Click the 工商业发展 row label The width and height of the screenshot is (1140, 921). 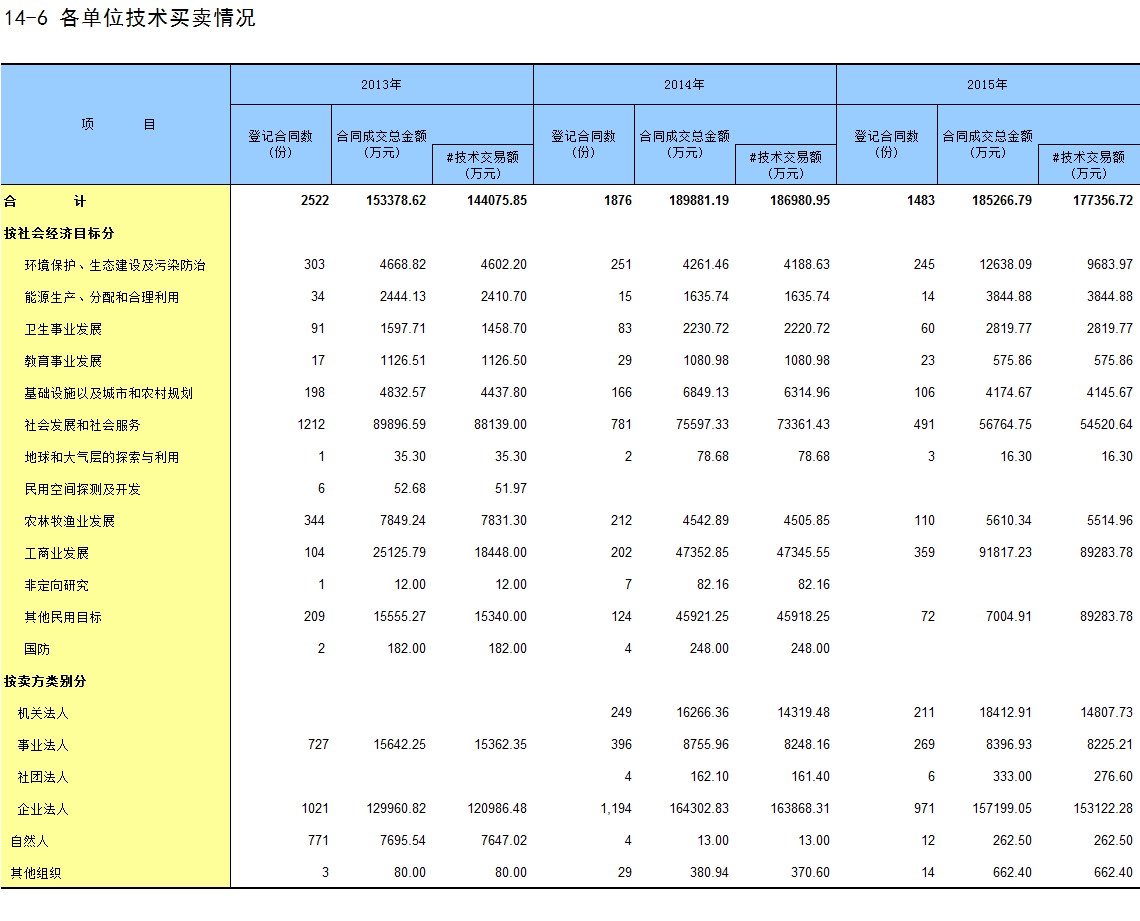[x=57, y=553]
